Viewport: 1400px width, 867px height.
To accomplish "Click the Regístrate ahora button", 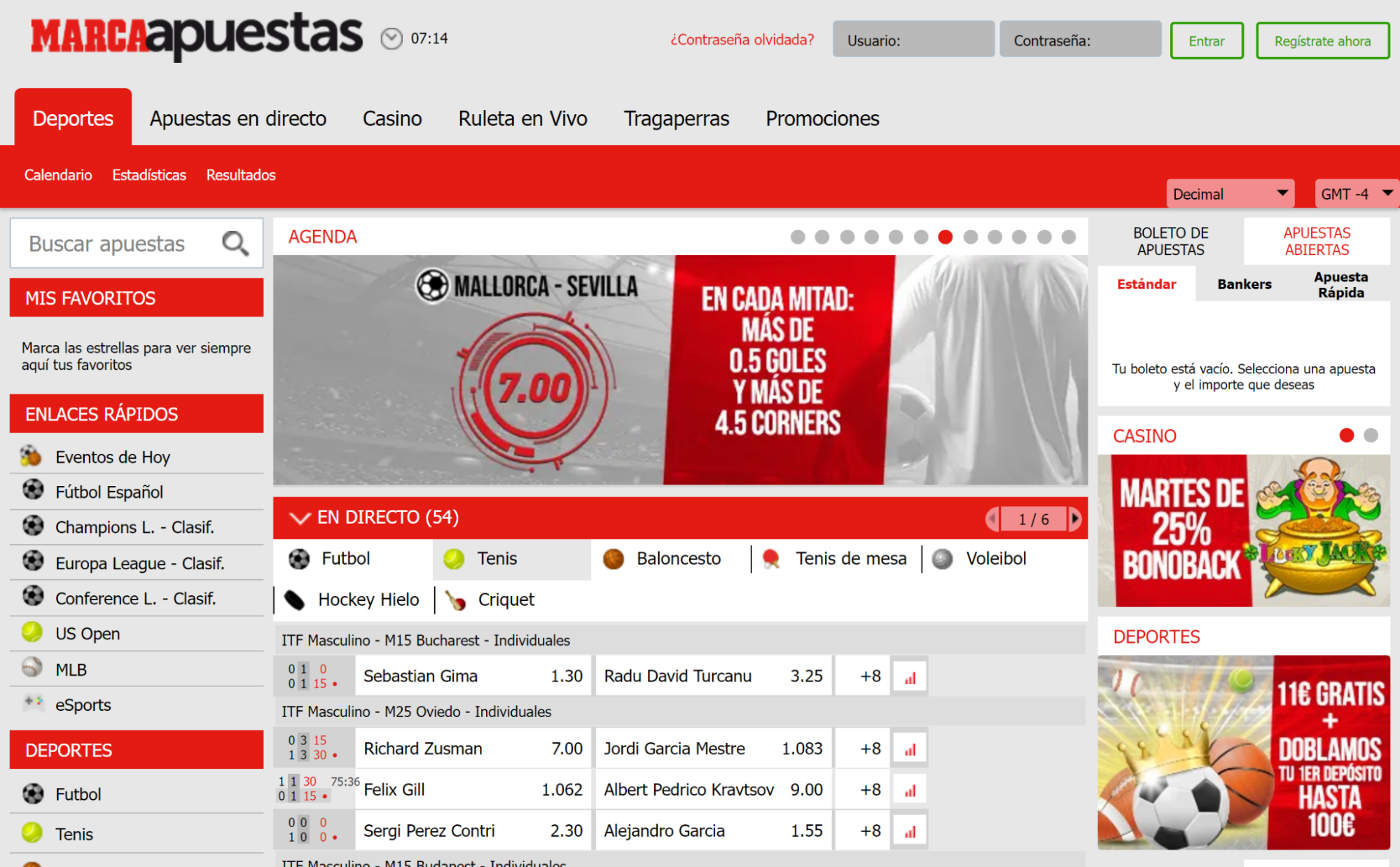I will 1322,41.
